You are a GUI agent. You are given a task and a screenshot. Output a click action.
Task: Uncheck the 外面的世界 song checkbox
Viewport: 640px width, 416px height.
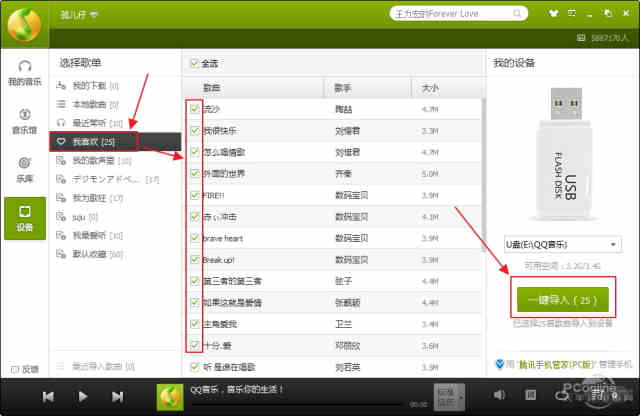[195, 173]
